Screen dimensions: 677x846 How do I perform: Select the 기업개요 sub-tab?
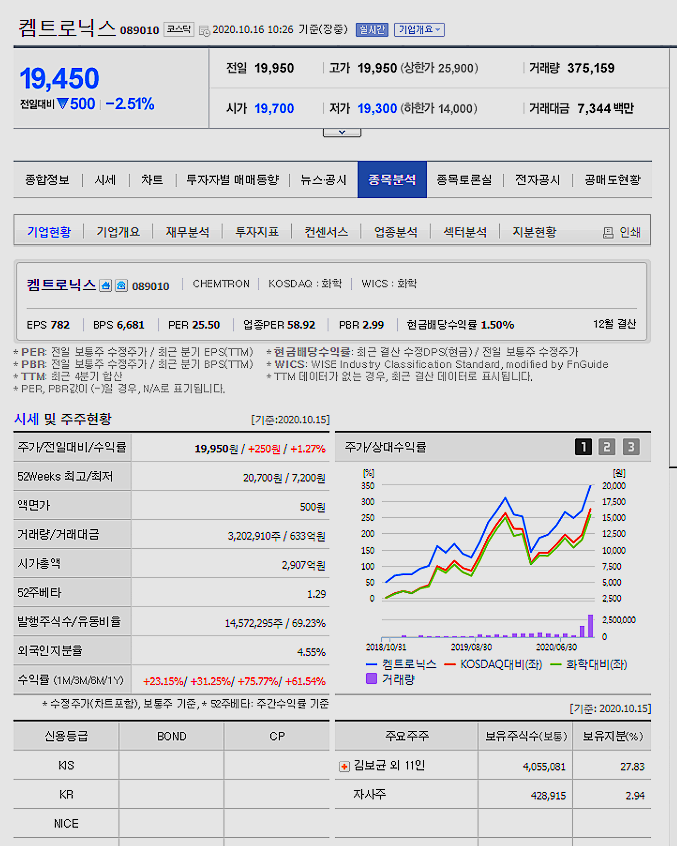pos(118,232)
